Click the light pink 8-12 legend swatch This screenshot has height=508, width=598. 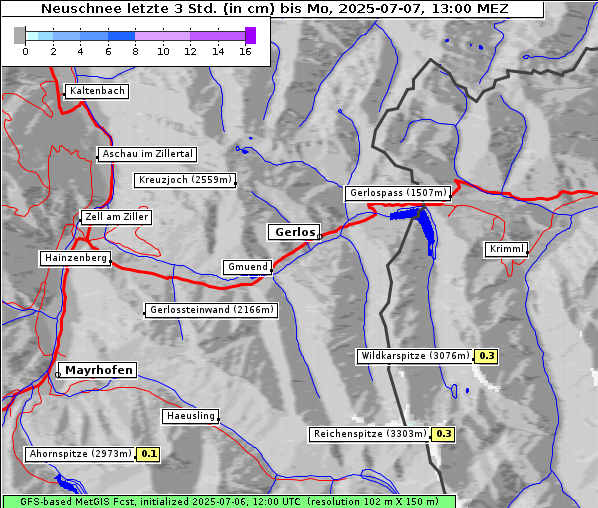coord(162,36)
